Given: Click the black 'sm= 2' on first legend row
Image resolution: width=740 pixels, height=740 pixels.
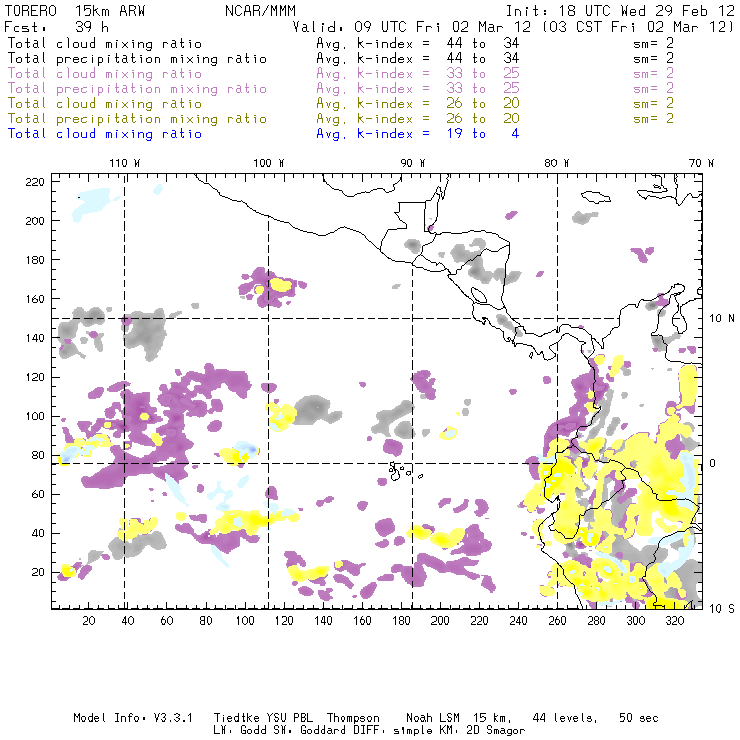Looking at the screenshot, I should click(x=654, y=43).
